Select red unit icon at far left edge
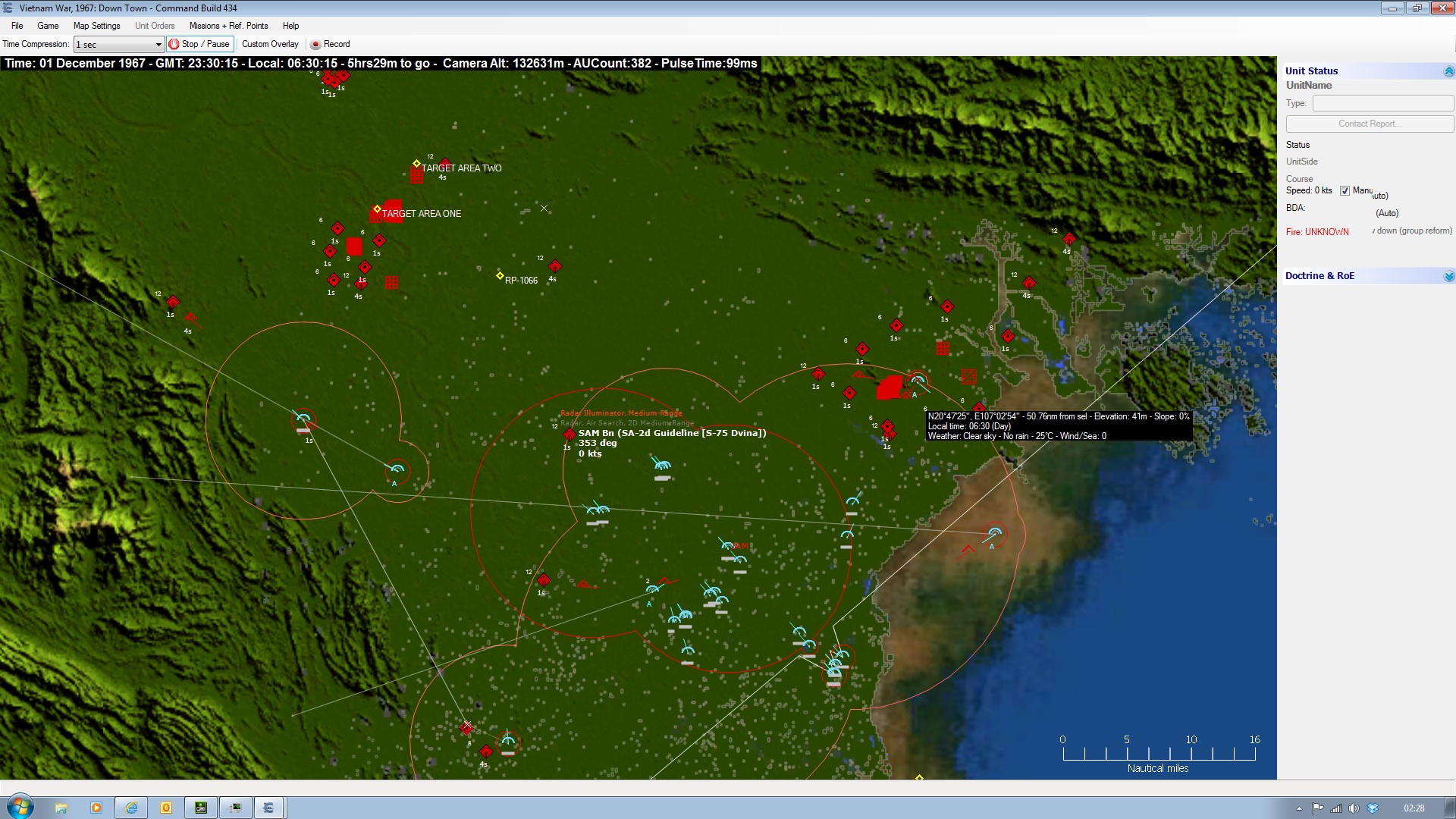Image resolution: width=1456 pixels, height=819 pixels. click(x=173, y=302)
